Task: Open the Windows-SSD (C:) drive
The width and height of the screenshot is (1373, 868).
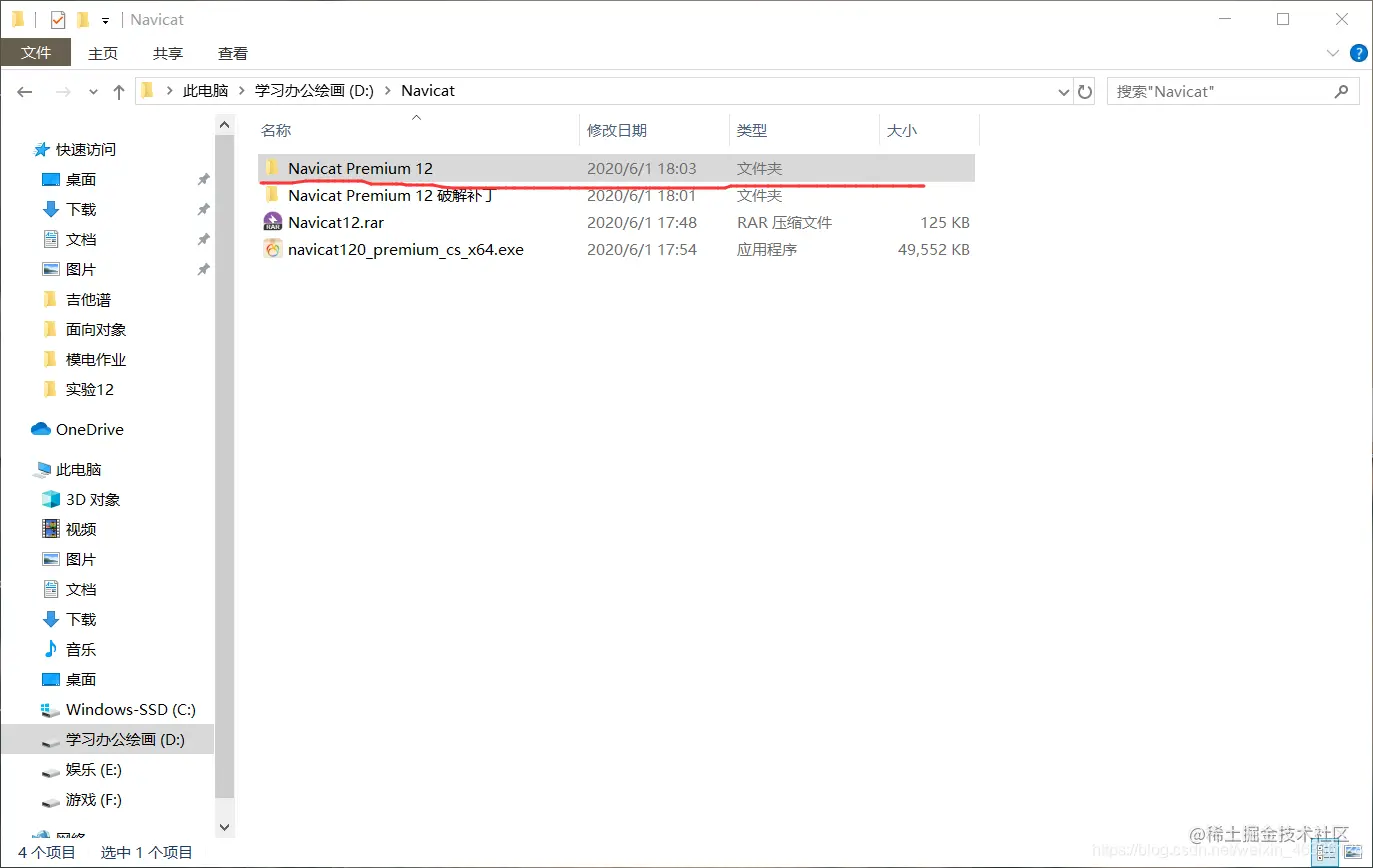Action: [x=130, y=710]
